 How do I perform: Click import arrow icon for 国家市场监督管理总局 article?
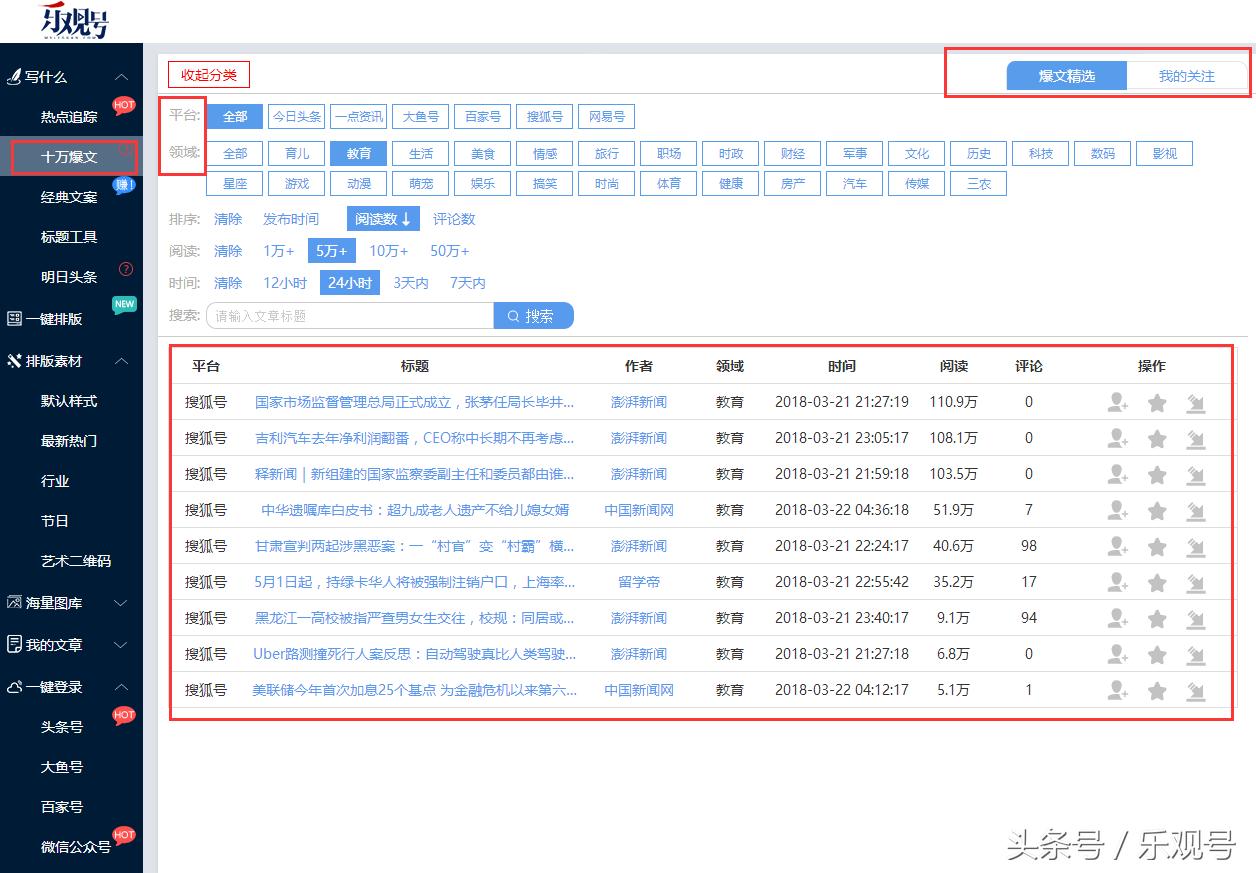pos(1195,402)
